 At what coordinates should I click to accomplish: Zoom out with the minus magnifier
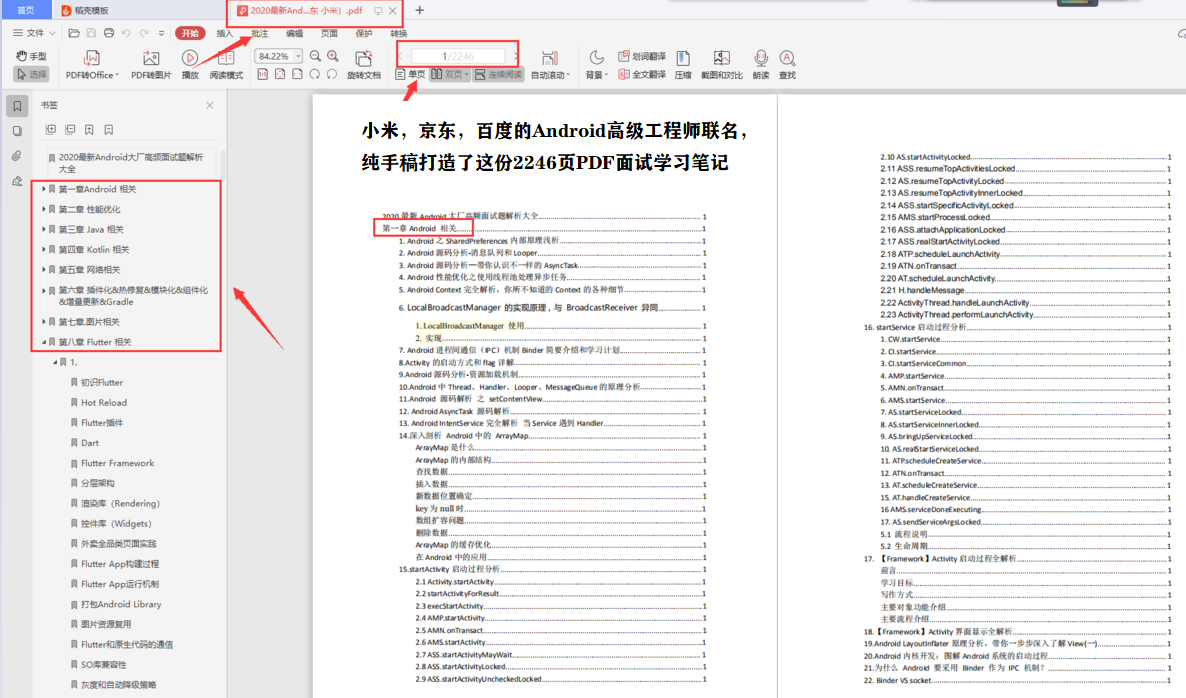(x=315, y=57)
